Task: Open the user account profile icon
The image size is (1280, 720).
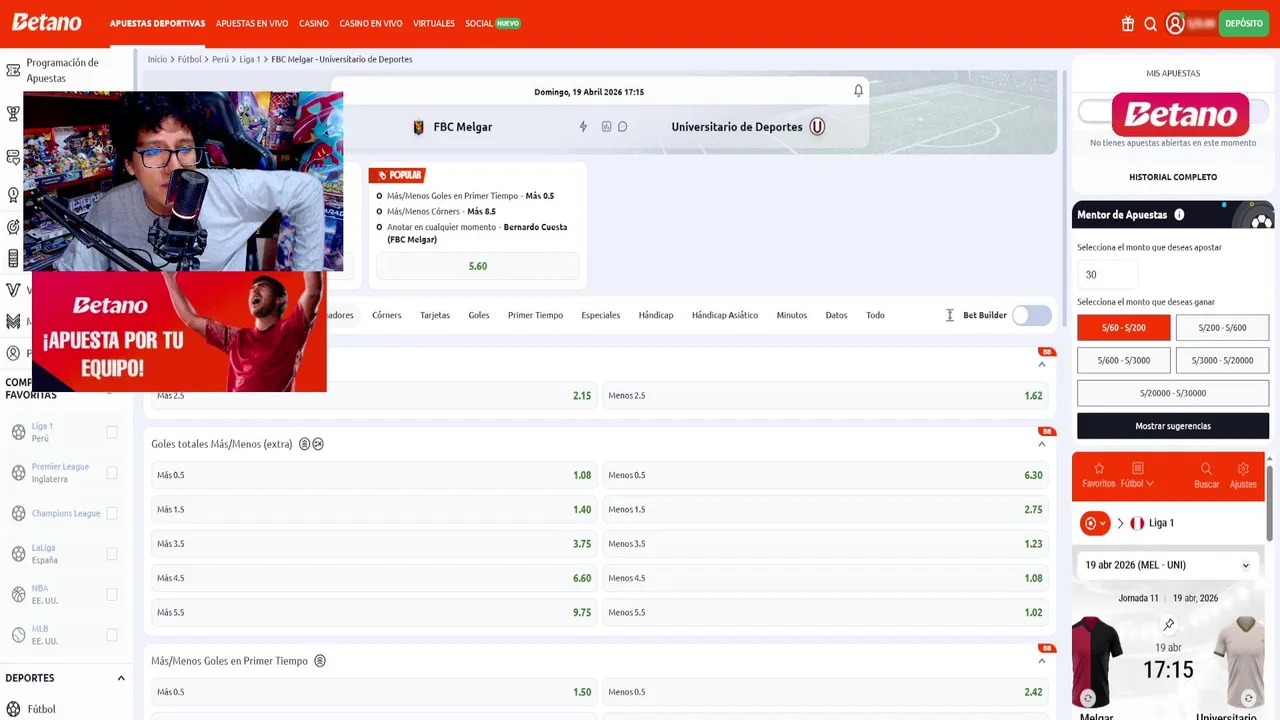Action: tap(1175, 24)
